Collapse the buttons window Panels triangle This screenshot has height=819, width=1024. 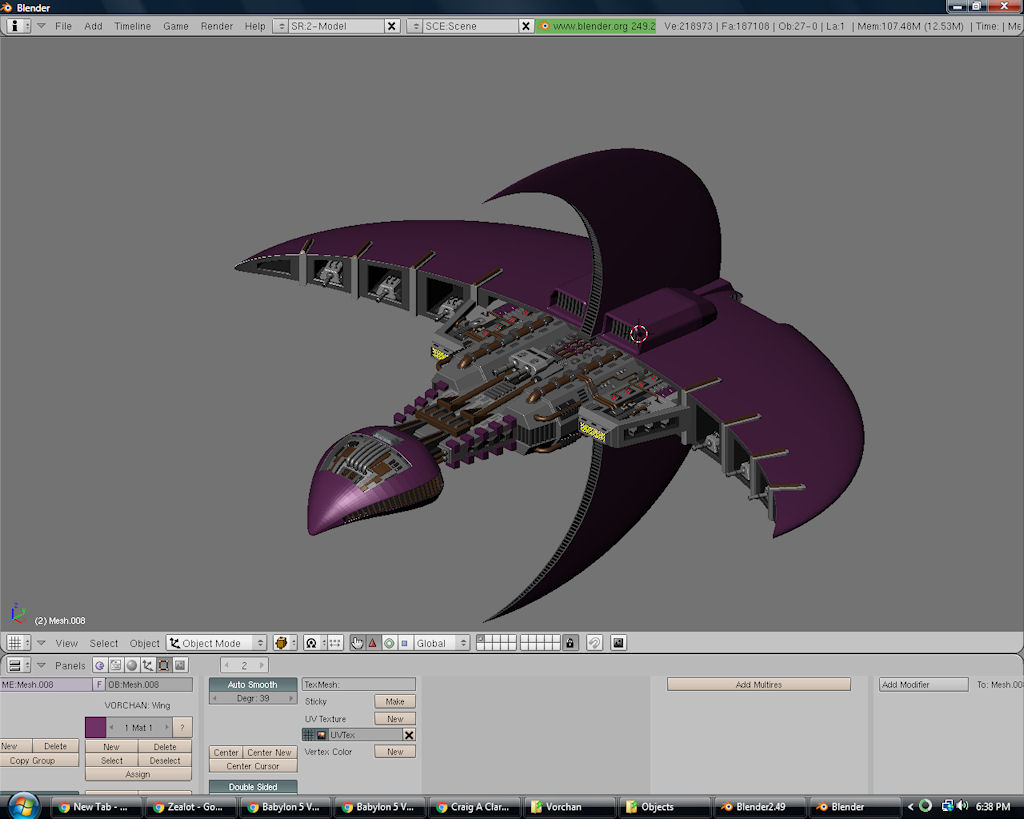click(x=41, y=666)
